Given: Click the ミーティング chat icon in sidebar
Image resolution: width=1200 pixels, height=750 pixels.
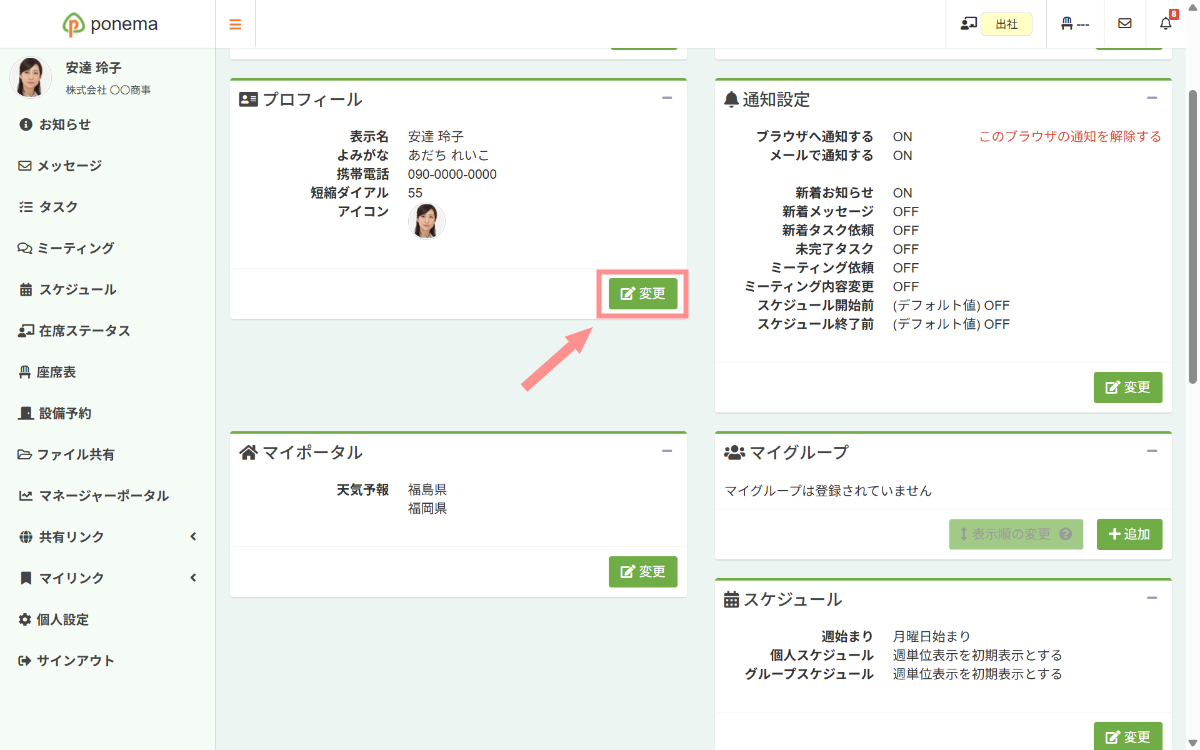Looking at the screenshot, I should (26, 248).
